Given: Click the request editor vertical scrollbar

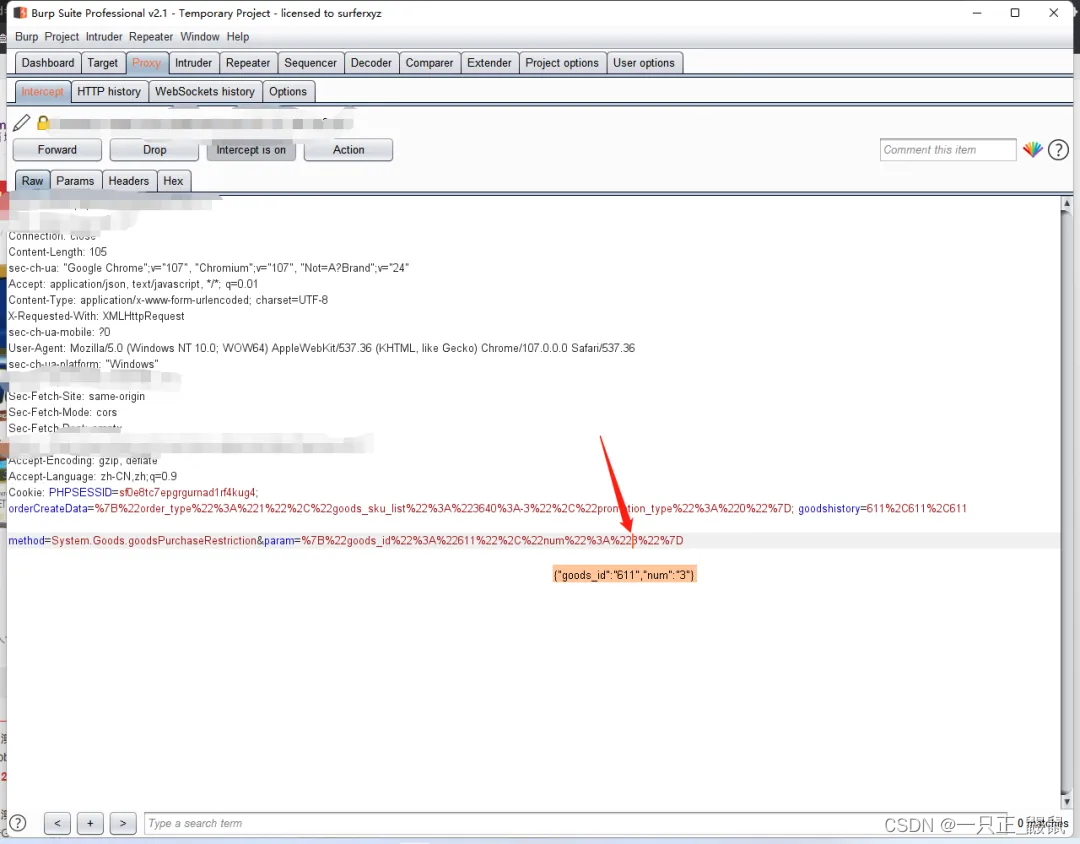Looking at the screenshot, I should (x=1066, y=502).
